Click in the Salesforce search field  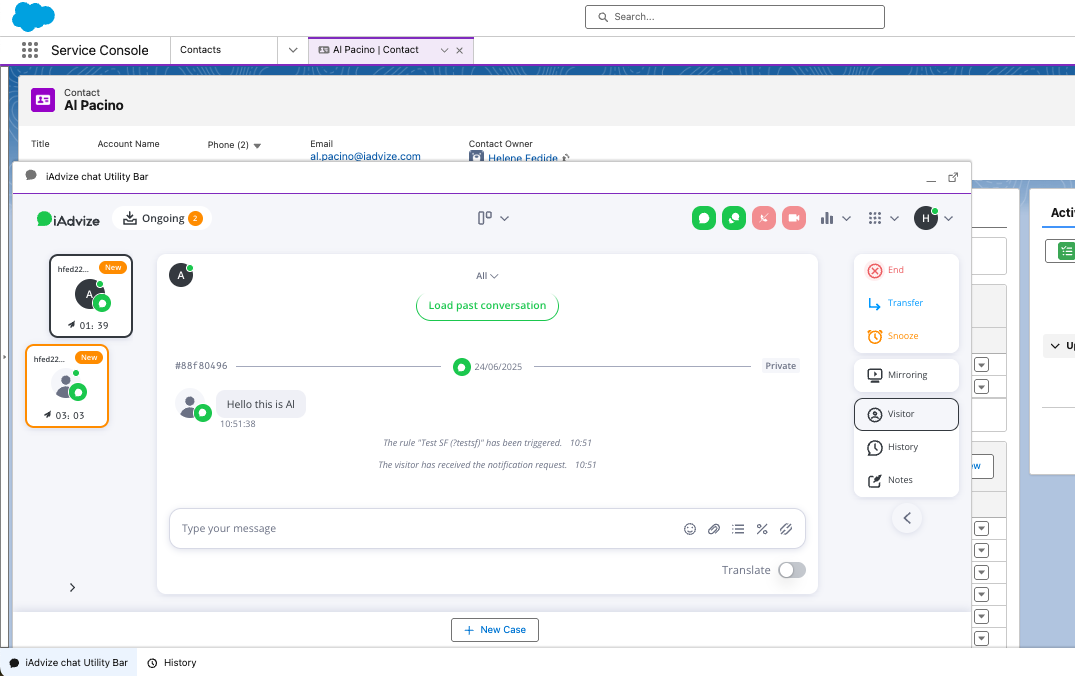pos(735,17)
